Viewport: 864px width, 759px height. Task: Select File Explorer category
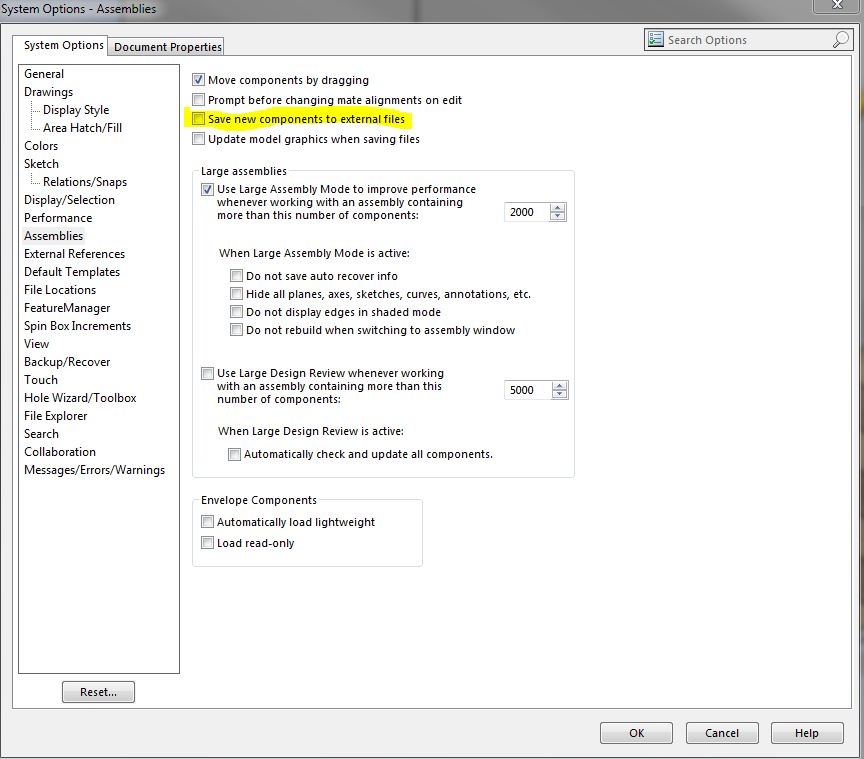click(x=56, y=416)
